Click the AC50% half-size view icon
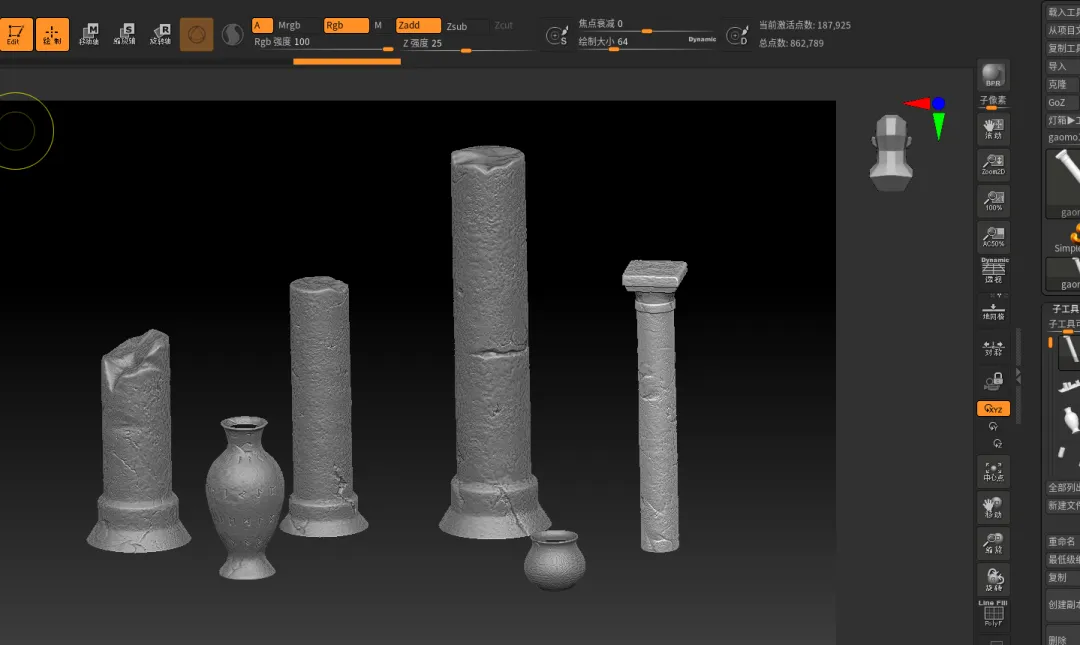1080x645 pixels. (993, 237)
